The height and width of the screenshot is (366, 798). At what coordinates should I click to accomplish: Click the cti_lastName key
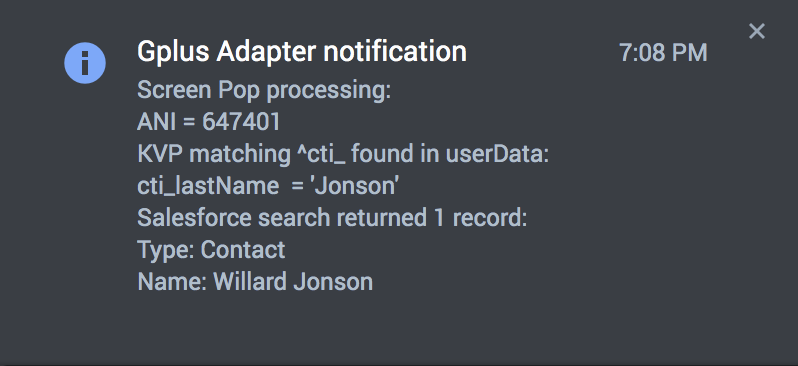pos(208,186)
